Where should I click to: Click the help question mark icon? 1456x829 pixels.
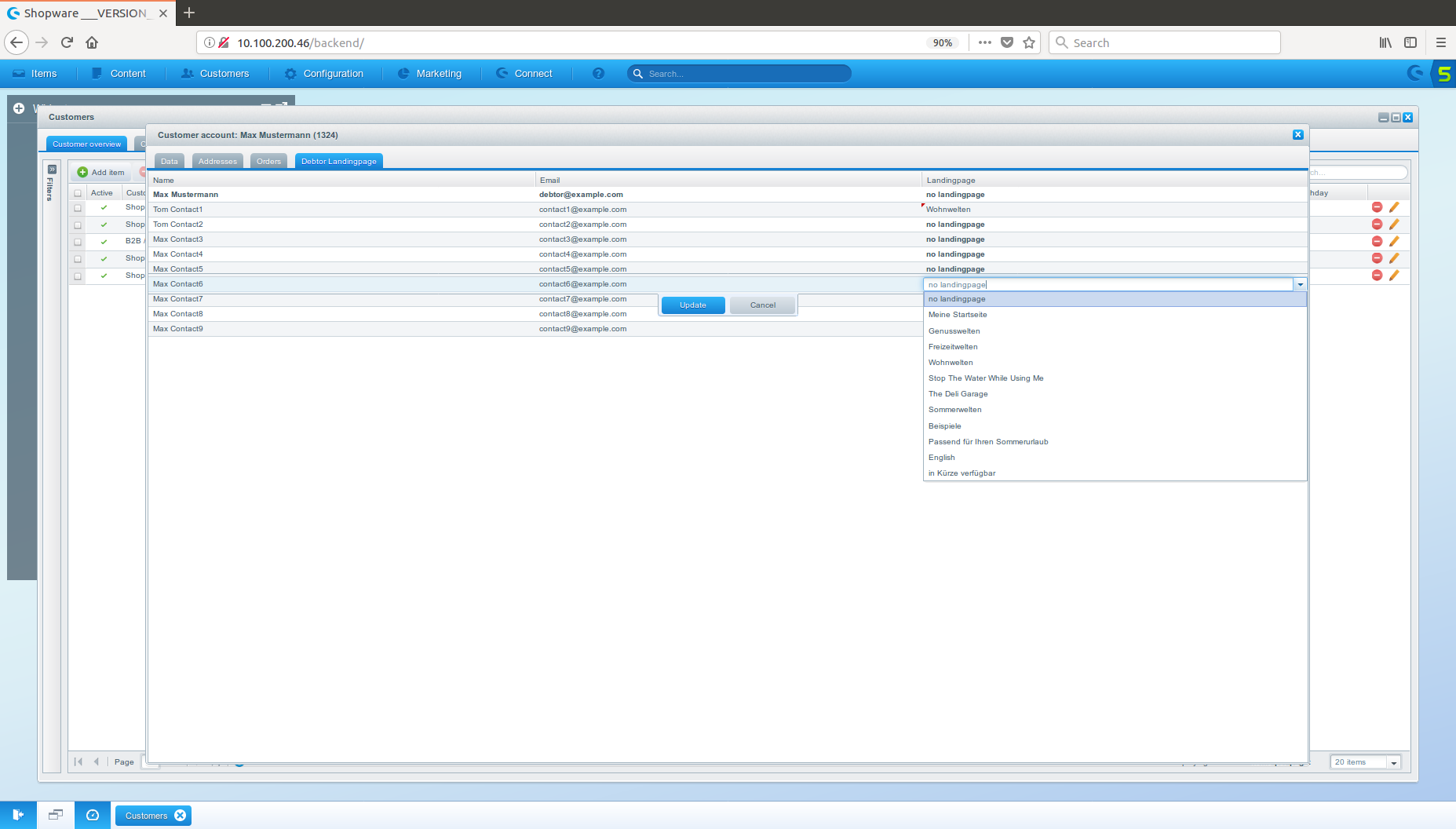(598, 73)
